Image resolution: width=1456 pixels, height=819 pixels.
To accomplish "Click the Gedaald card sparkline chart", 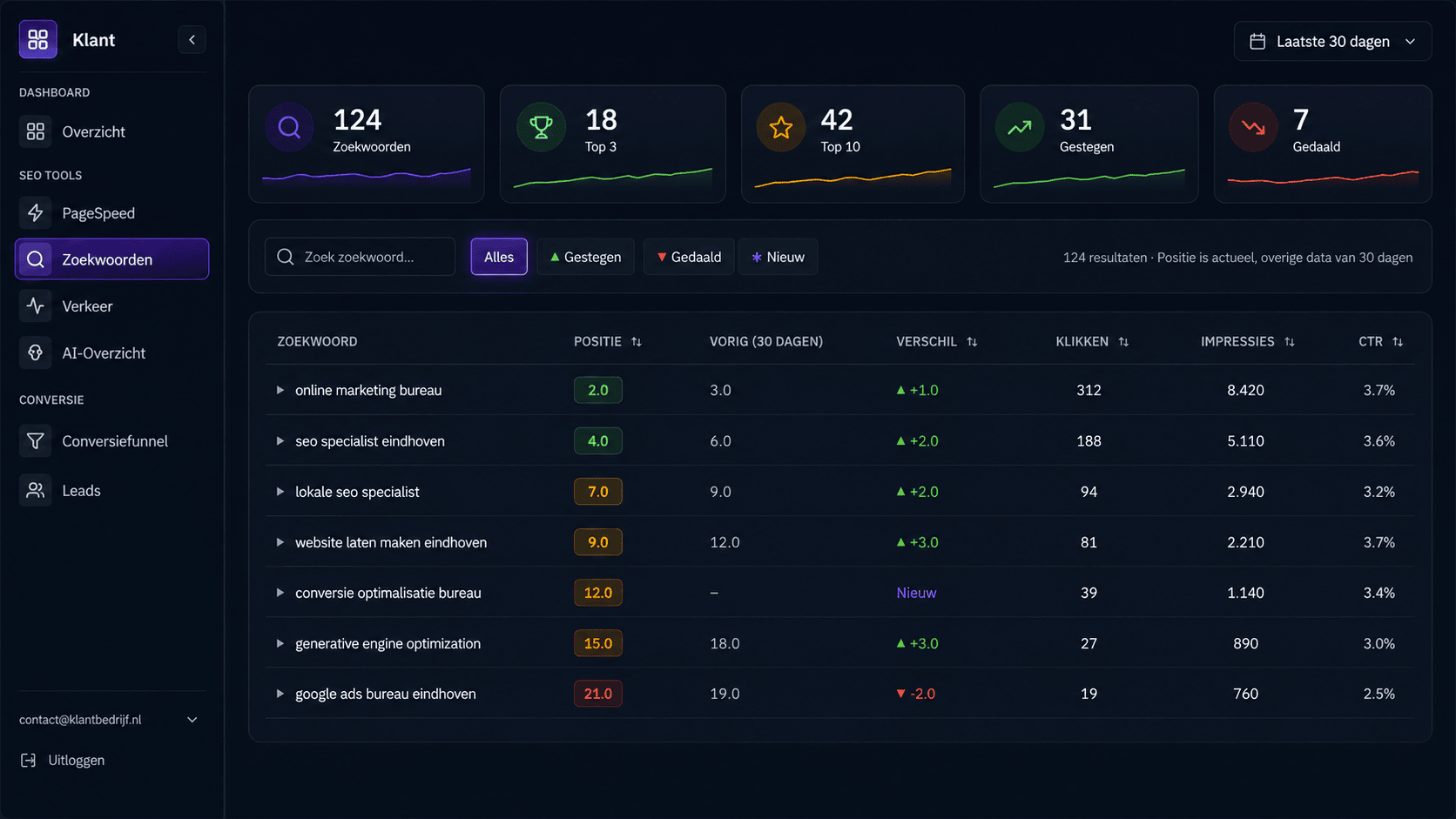I will coord(1323,178).
